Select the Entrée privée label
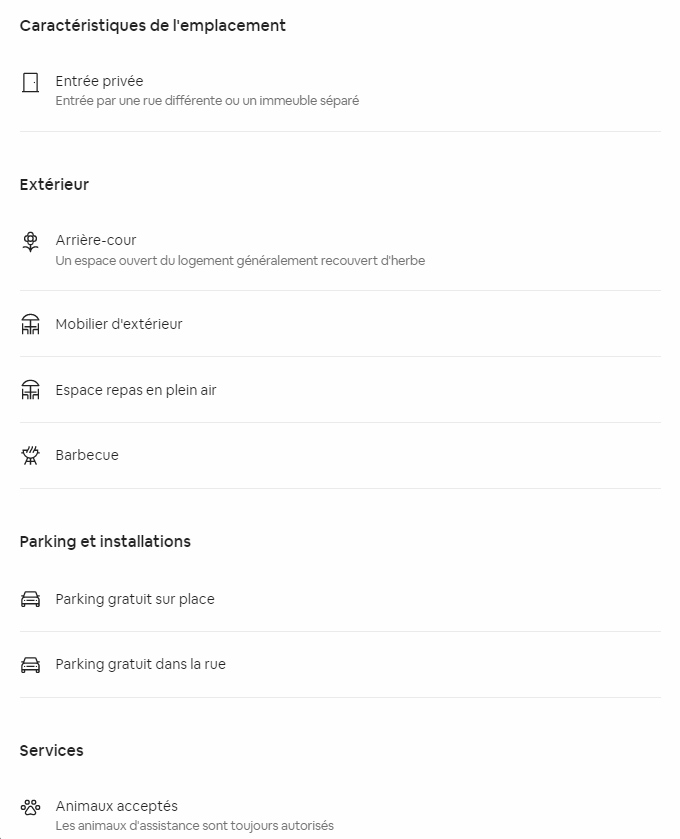Image resolution: width=680 pixels, height=839 pixels. [x=99, y=81]
